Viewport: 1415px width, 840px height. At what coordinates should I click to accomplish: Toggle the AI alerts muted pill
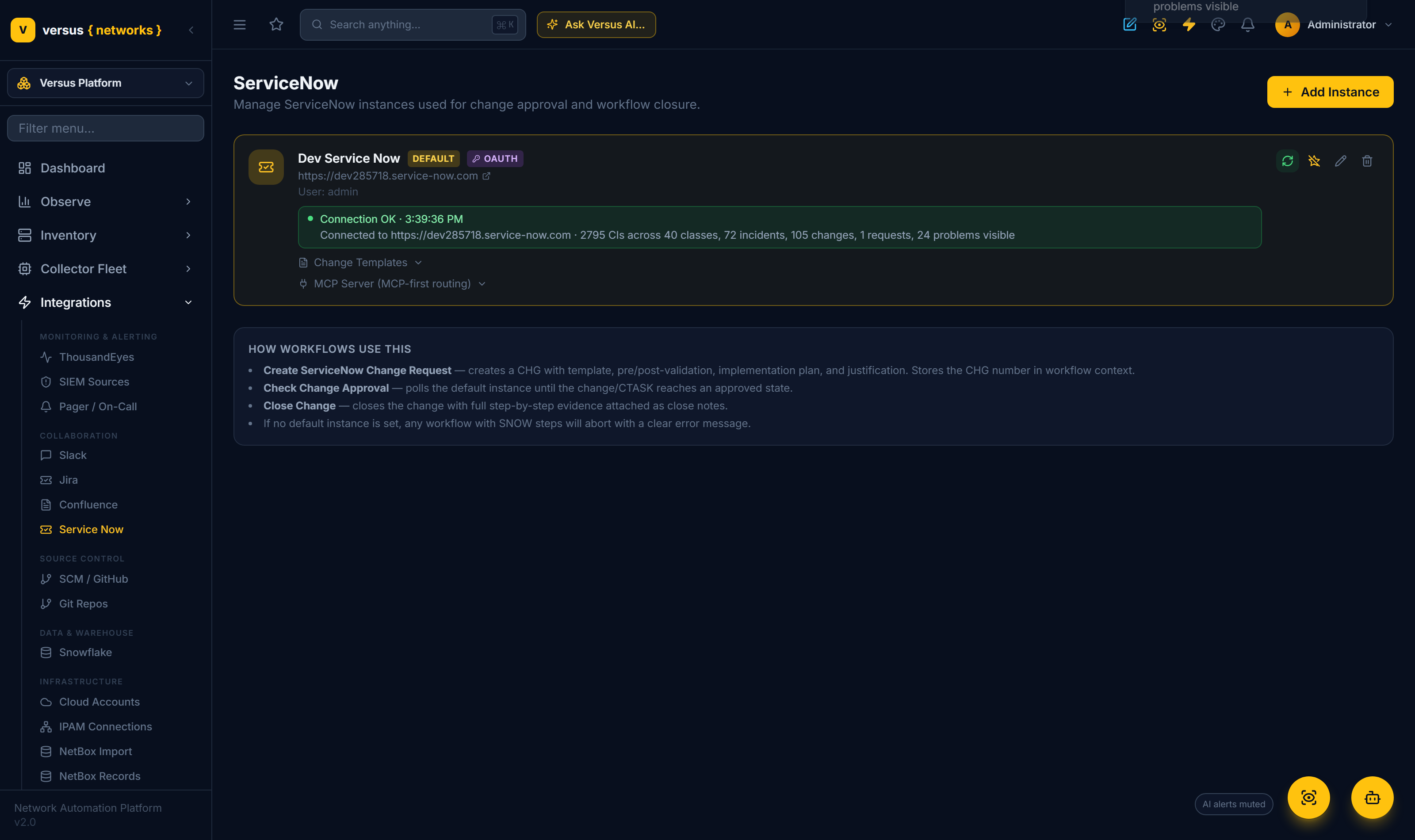point(1233,804)
